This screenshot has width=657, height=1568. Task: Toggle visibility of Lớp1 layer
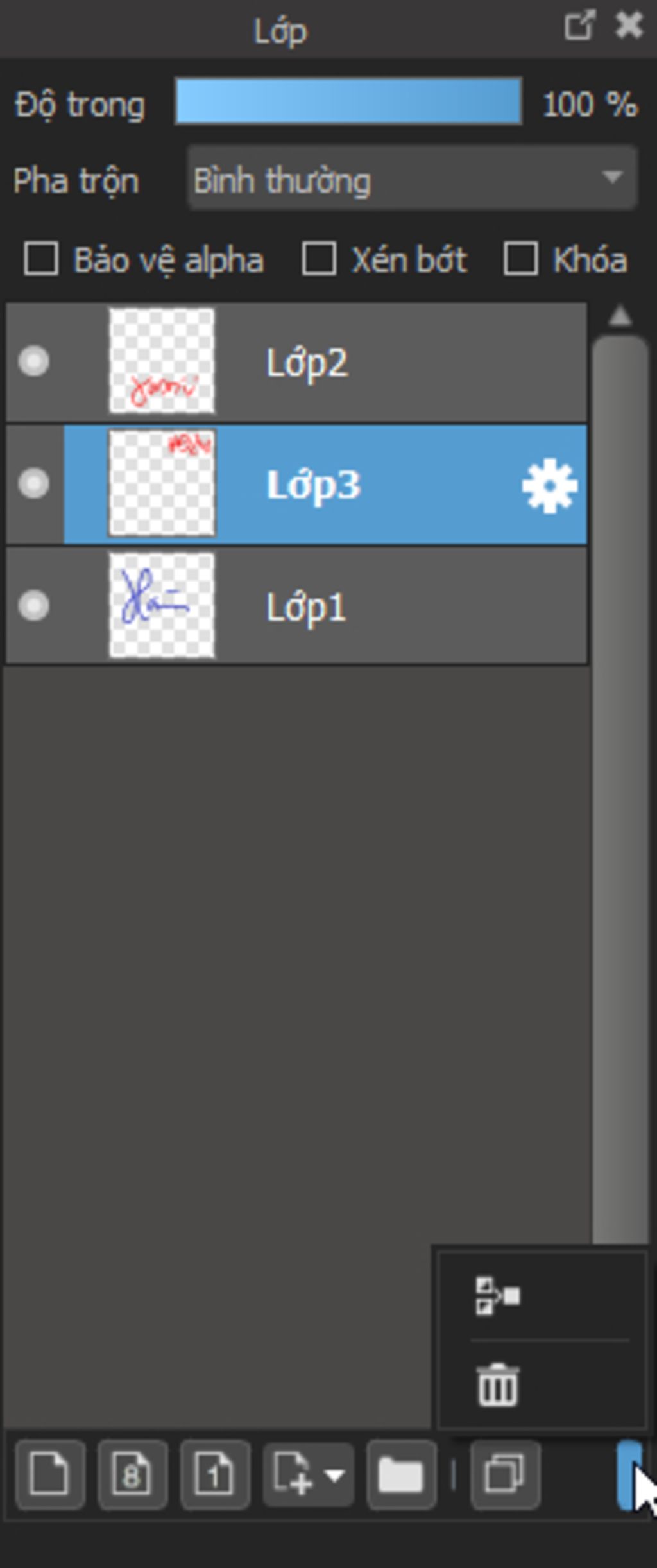click(34, 606)
